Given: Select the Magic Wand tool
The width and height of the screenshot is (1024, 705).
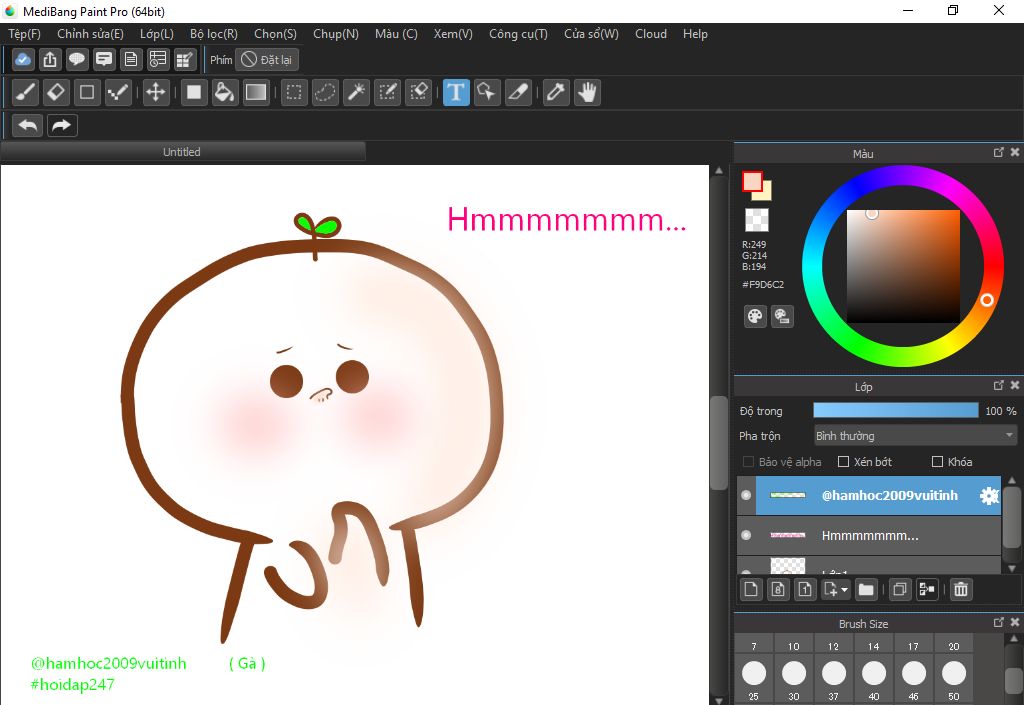Looking at the screenshot, I should [x=356, y=92].
